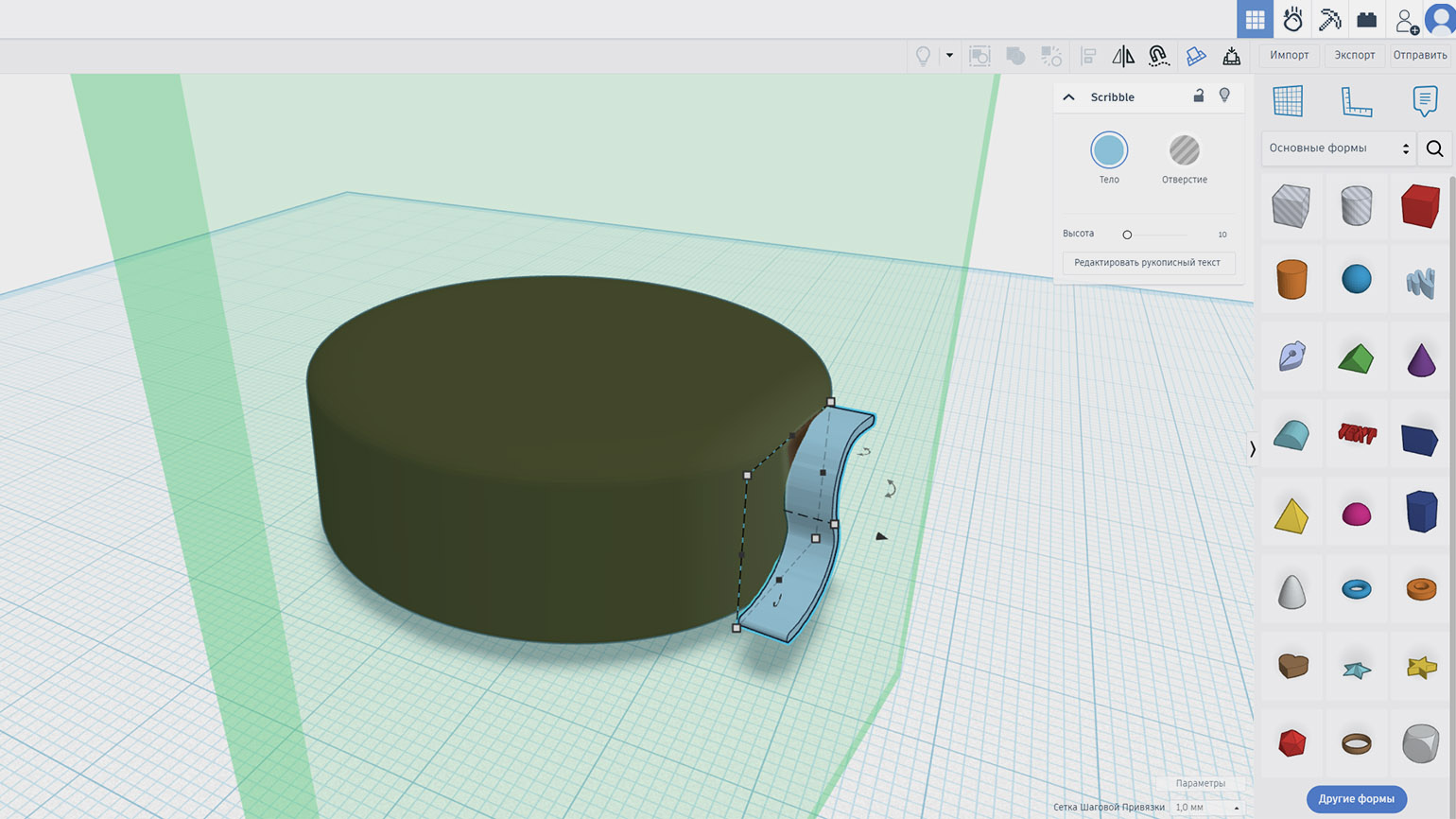Switch to the Blocks (pickaxe) mode
The image size is (1456, 819).
pyautogui.click(x=1329, y=19)
